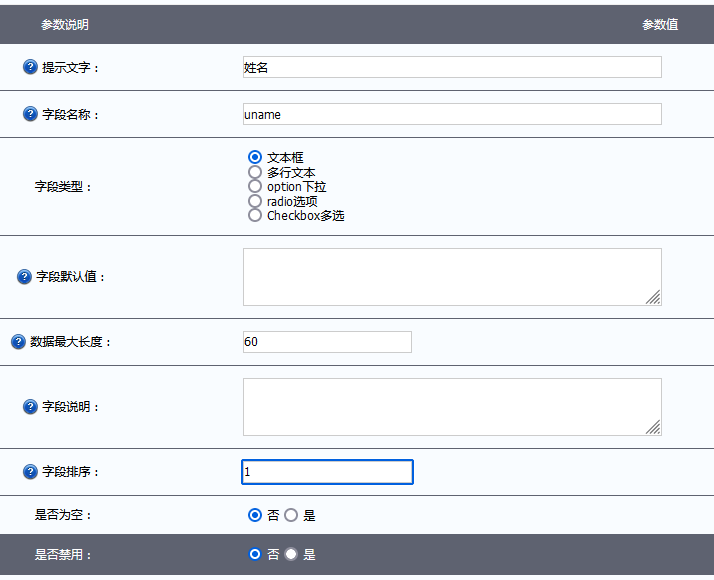Image resolution: width=714 pixels, height=580 pixels.
Task: Set 是否为空 to 否
Action: coord(255,515)
